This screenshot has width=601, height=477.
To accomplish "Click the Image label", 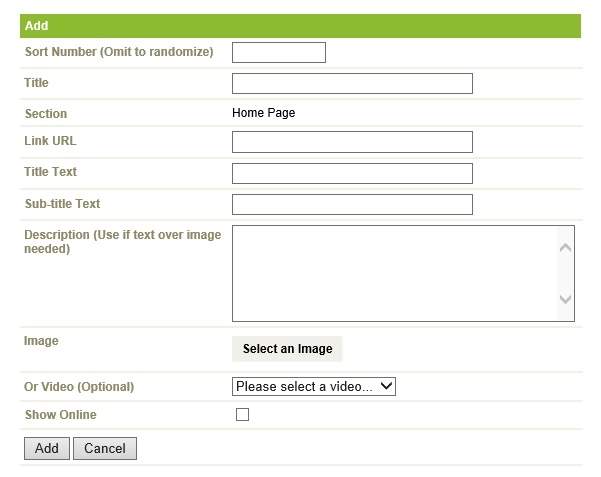I will click(x=41, y=341).
